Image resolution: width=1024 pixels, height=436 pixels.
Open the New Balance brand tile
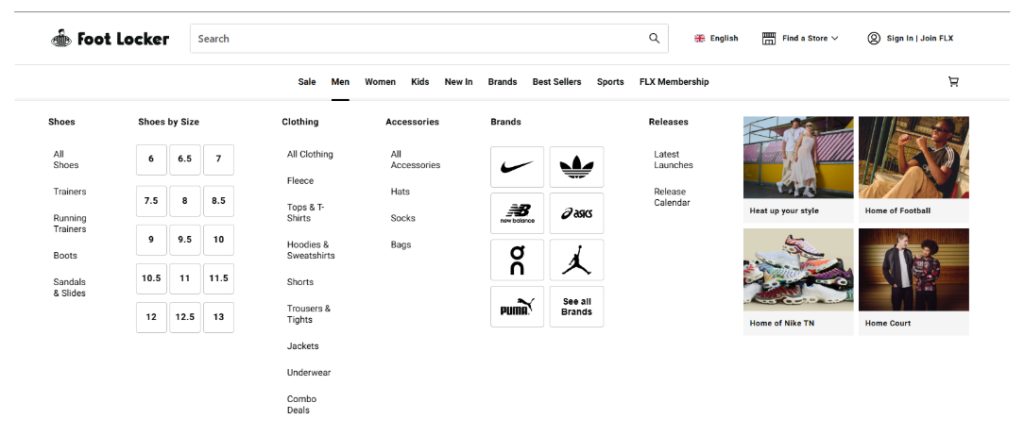click(x=517, y=213)
